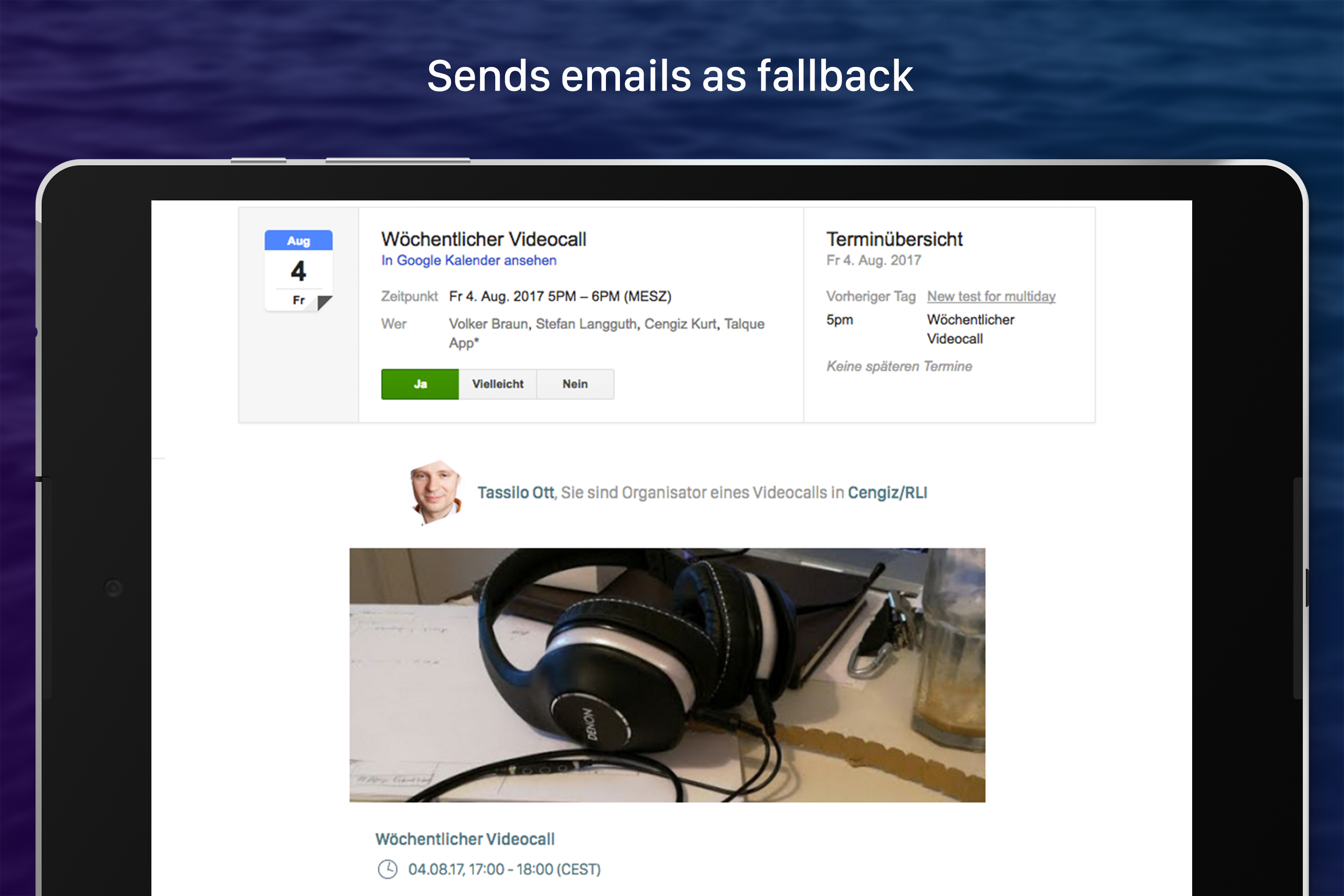Click the Keine späteren Termine note
The width and height of the screenshot is (1344, 896).
899,366
